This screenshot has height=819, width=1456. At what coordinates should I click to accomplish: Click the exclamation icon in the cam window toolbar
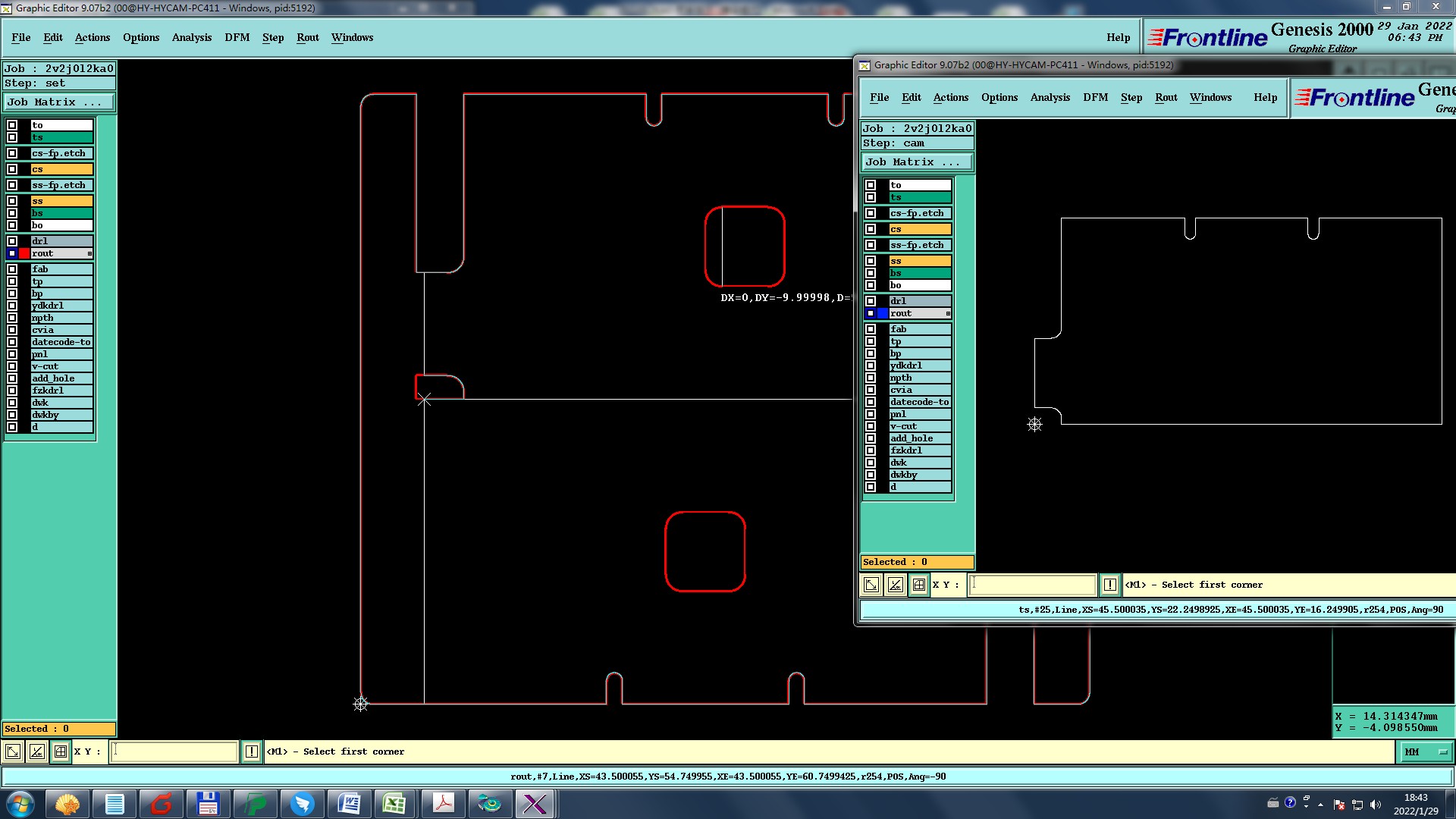click(1110, 585)
